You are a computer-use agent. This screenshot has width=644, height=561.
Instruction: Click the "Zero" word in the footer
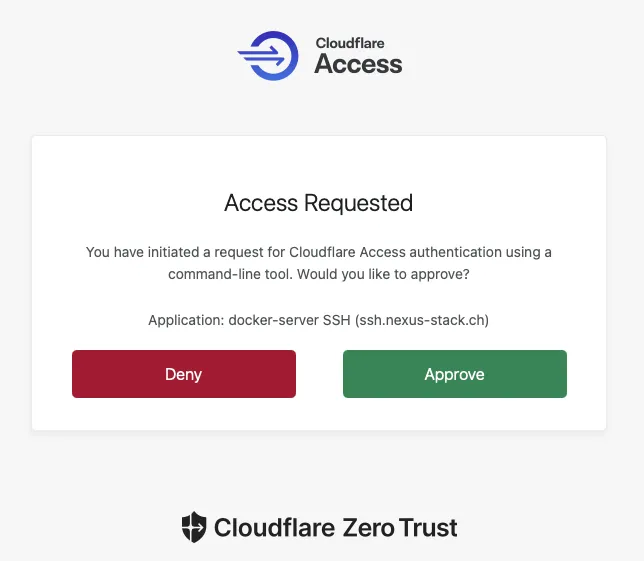[x=370, y=527]
